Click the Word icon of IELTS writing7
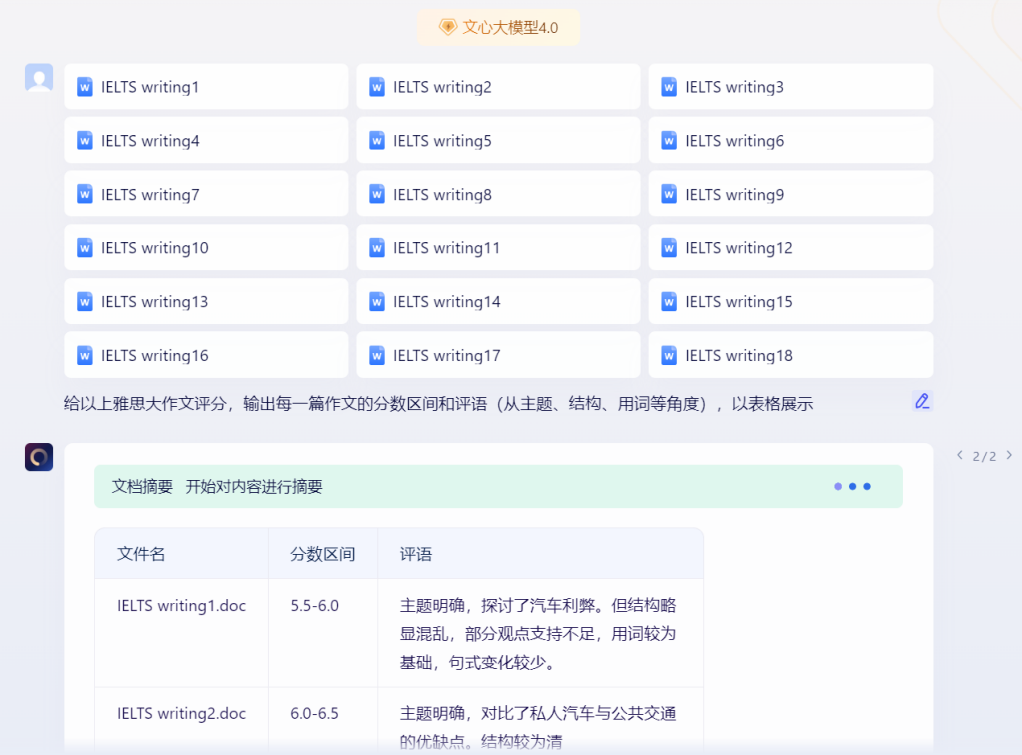The width and height of the screenshot is (1022, 755). click(x=85, y=194)
